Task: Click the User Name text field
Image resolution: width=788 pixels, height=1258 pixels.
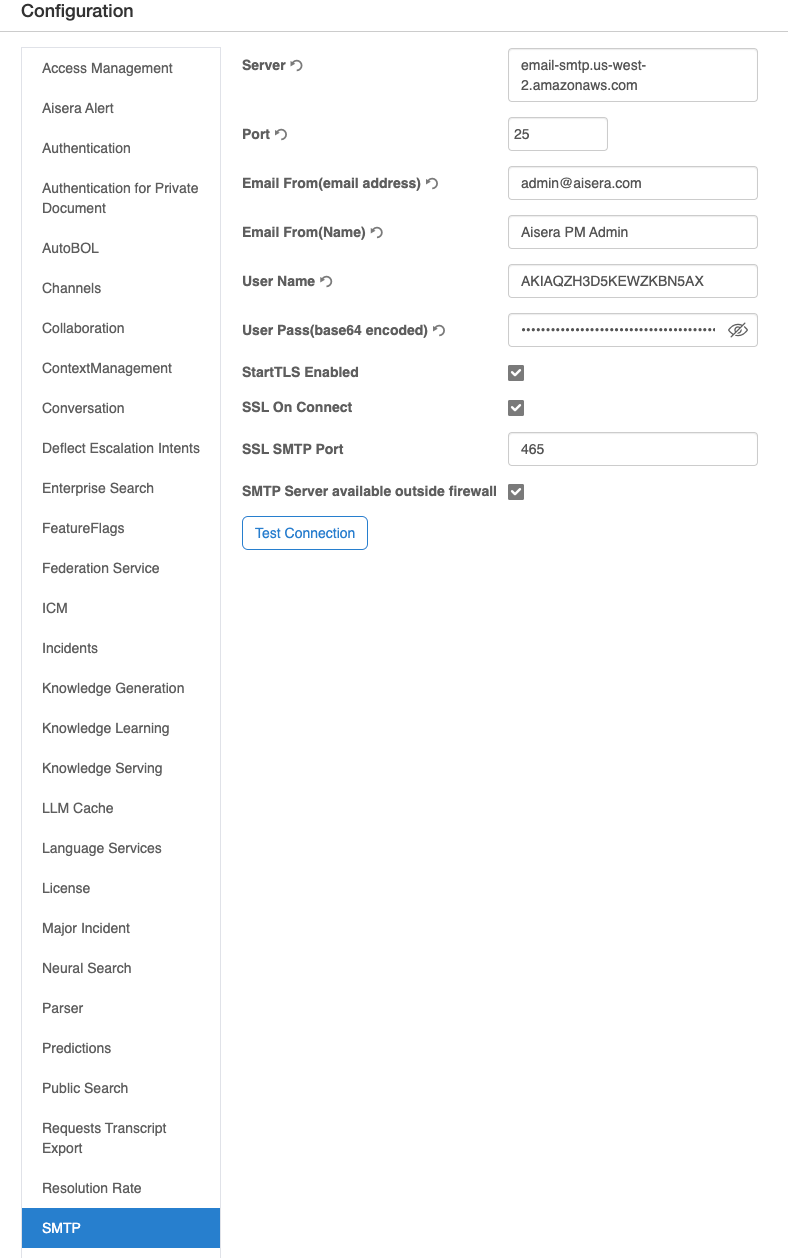Action: point(632,281)
